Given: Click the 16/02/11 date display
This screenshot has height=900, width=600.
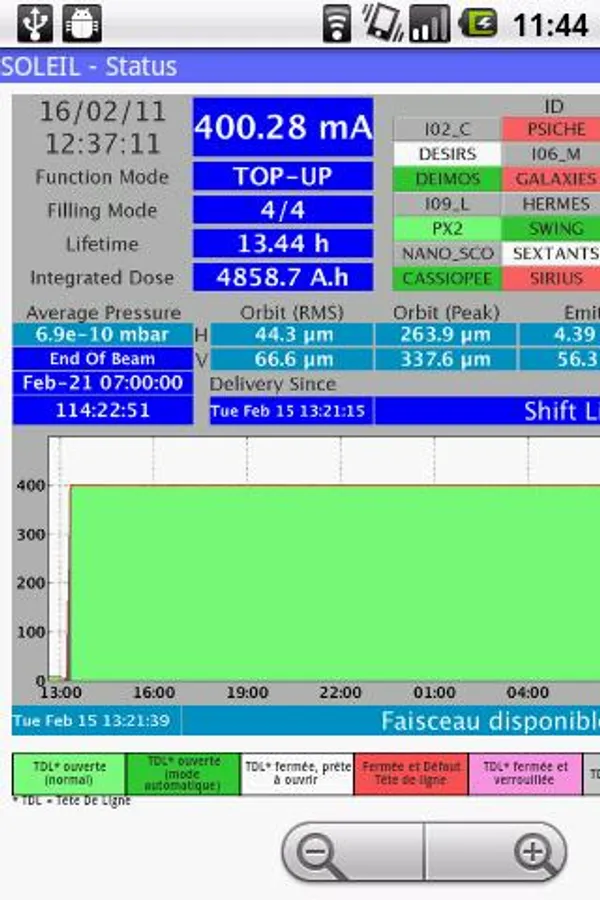Looking at the screenshot, I should click(102, 111).
